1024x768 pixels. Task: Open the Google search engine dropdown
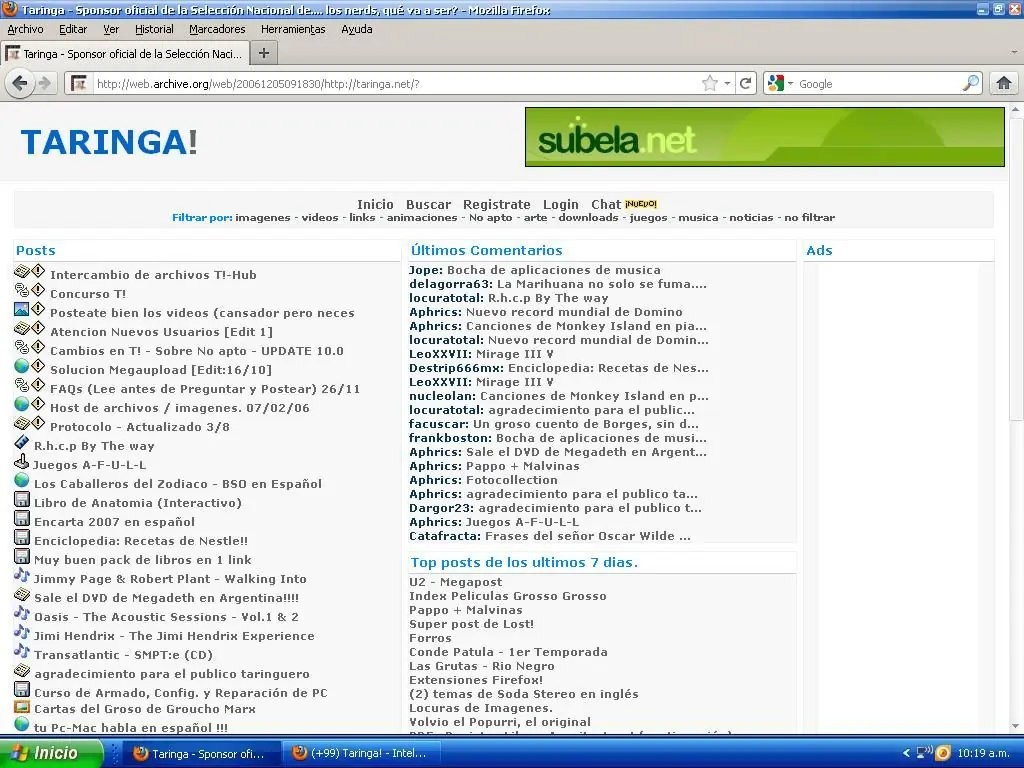click(790, 84)
